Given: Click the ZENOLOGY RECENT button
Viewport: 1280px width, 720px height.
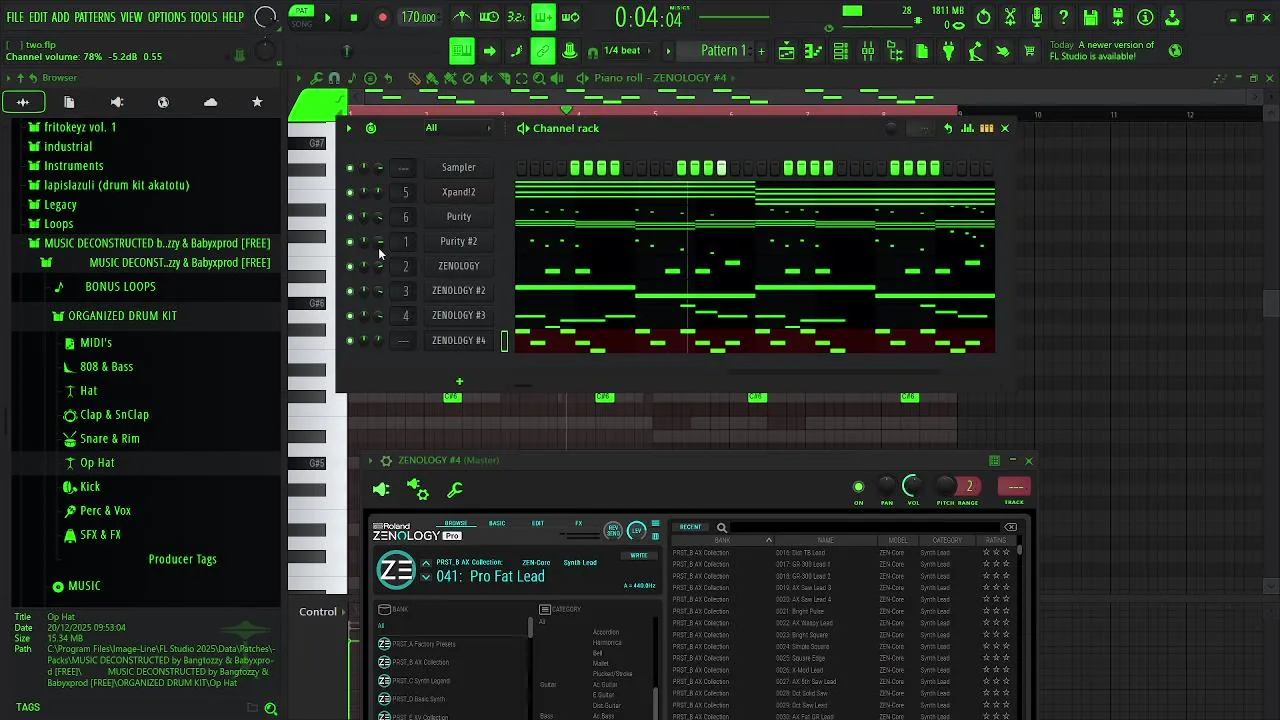Looking at the screenshot, I should (x=690, y=527).
